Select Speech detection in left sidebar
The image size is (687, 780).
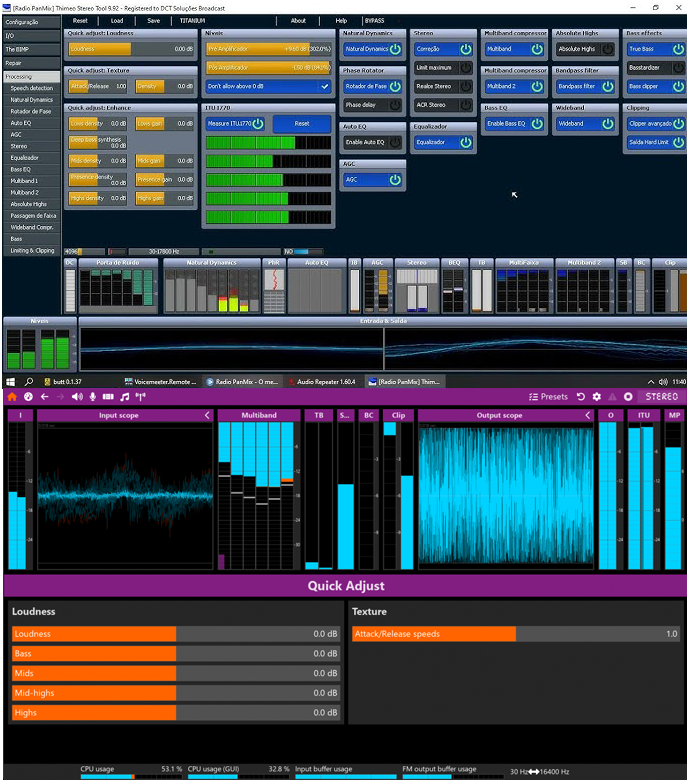[x=32, y=88]
